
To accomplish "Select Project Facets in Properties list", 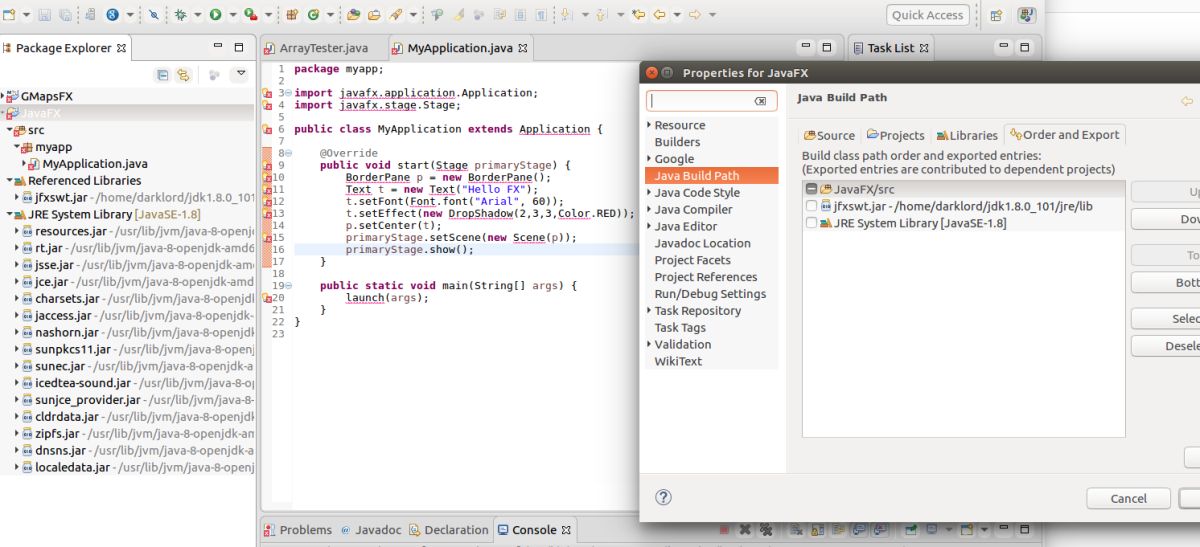I will coord(692,260).
